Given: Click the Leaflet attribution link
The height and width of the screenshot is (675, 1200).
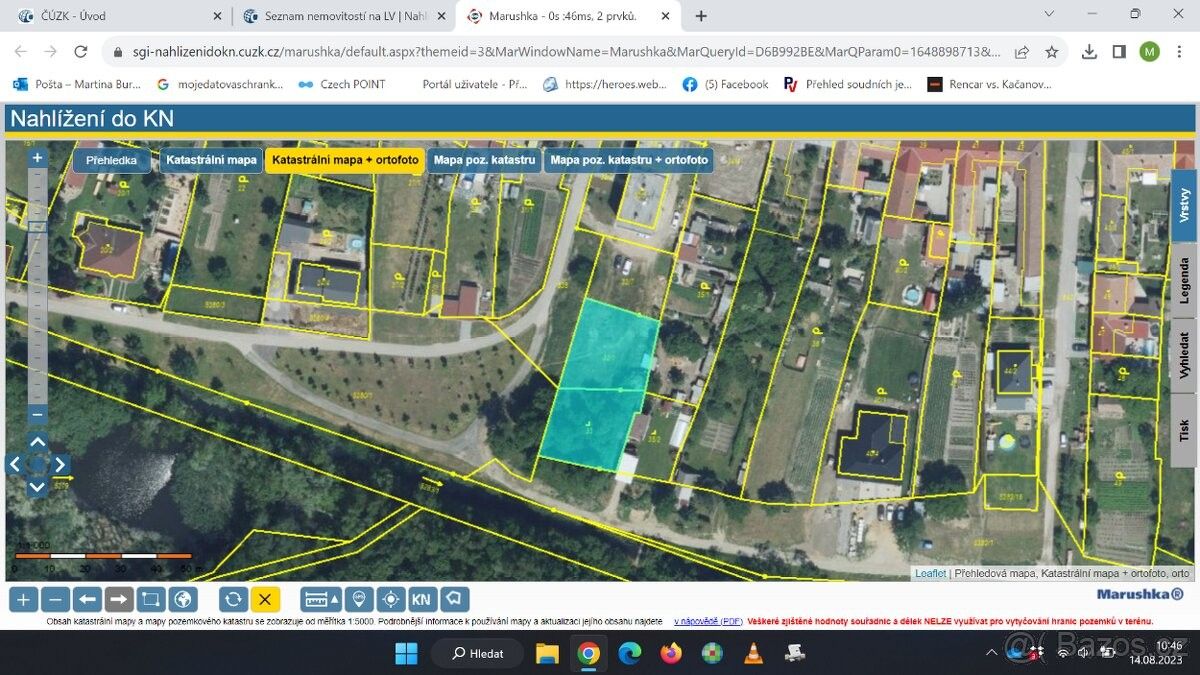Looking at the screenshot, I should point(930,574).
